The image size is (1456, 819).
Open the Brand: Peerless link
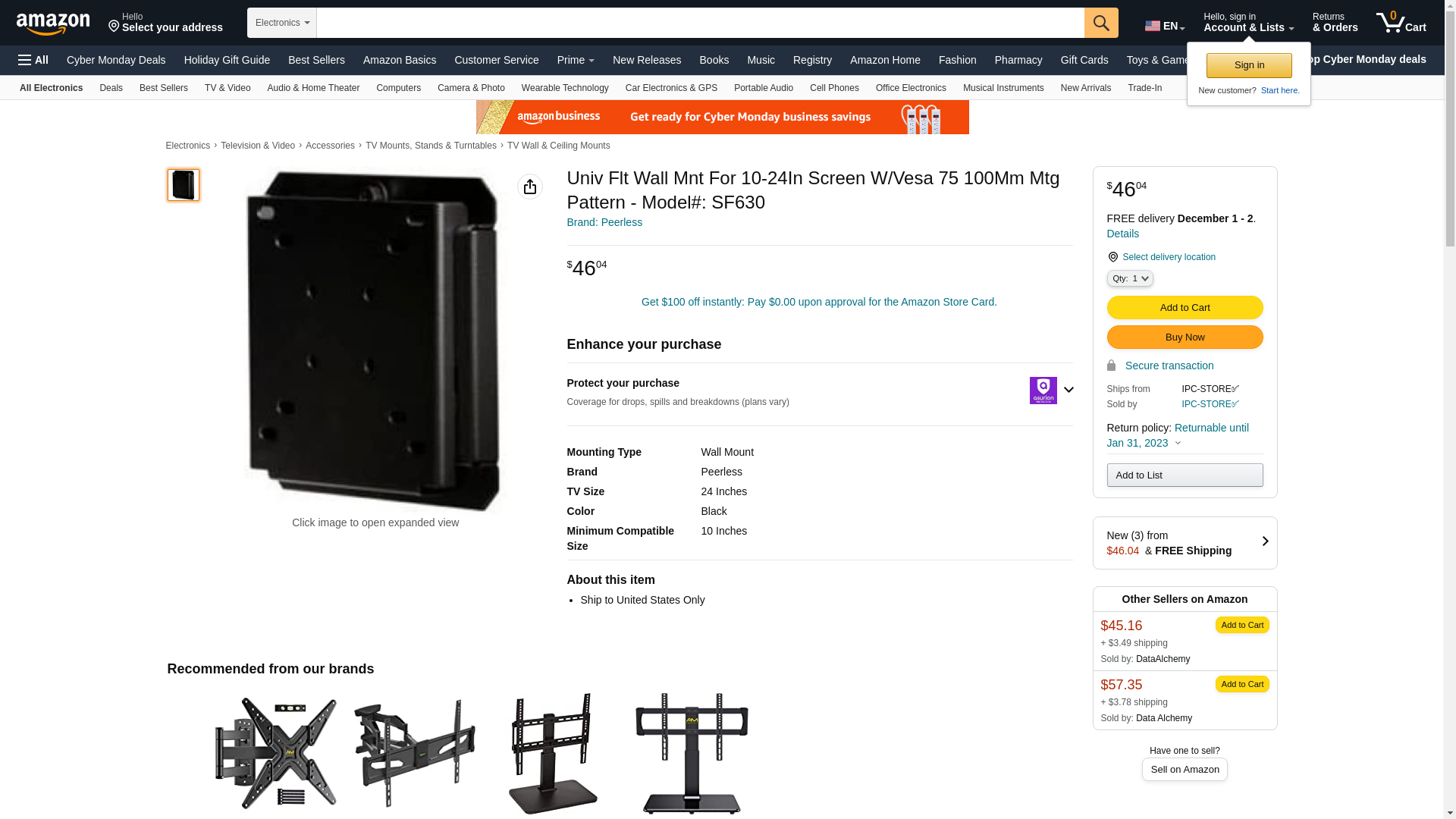(x=604, y=222)
